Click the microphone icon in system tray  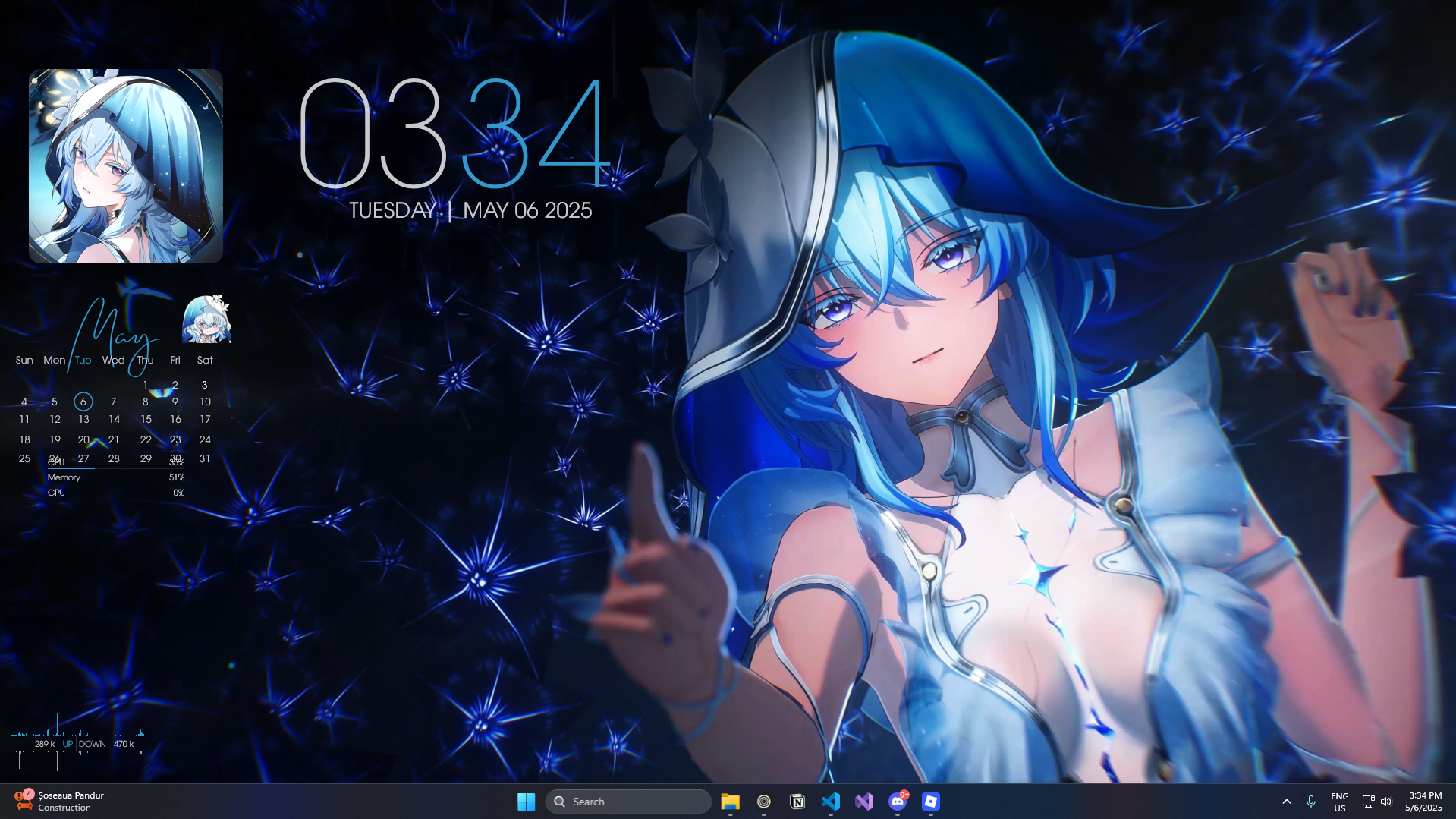1310,802
